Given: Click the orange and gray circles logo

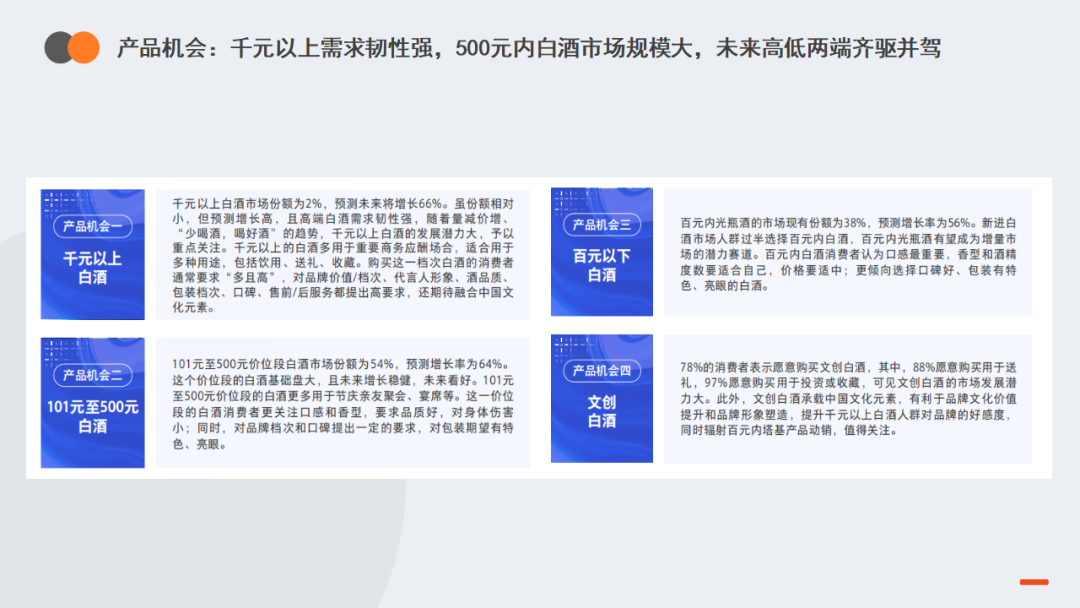Looking at the screenshot, I should coord(72,48).
